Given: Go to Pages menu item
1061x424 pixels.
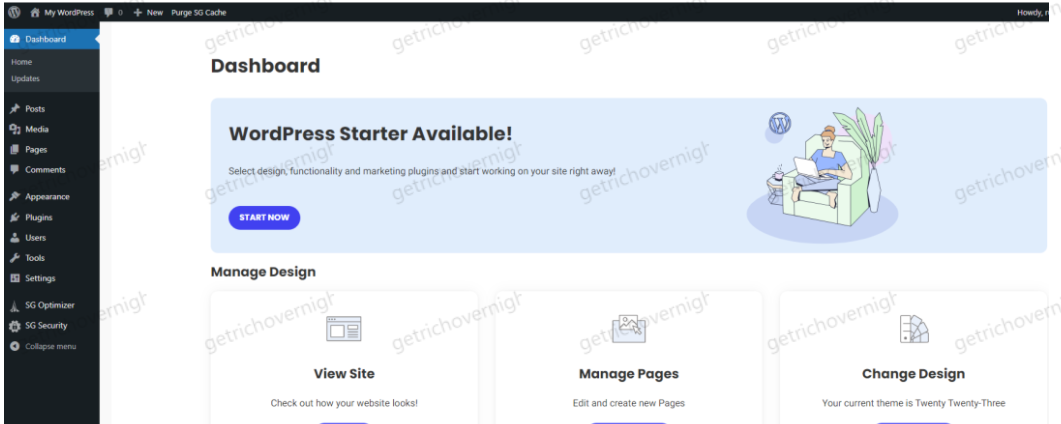Looking at the screenshot, I should 36,149.
